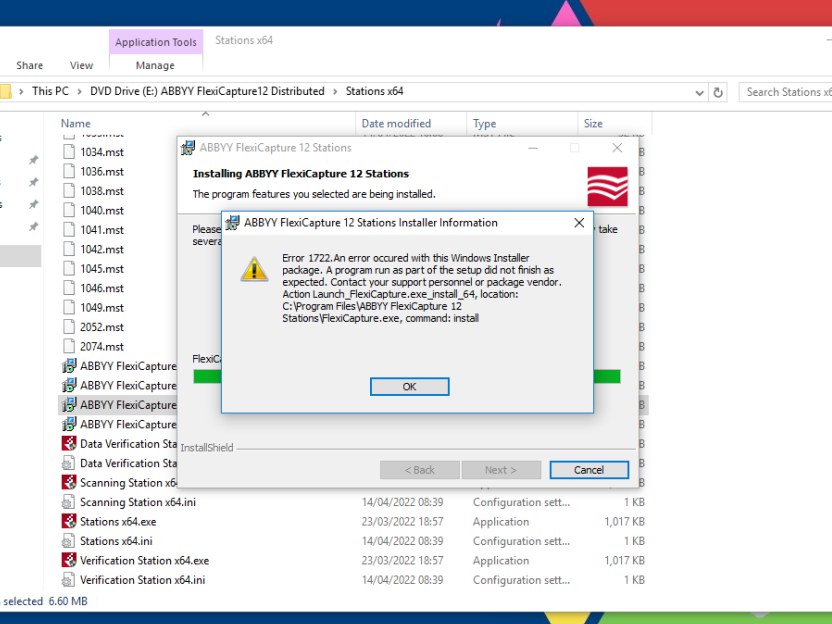Expand the address bar history dropdown
This screenshot has width=832, height=624.
(x=699, y=93)
